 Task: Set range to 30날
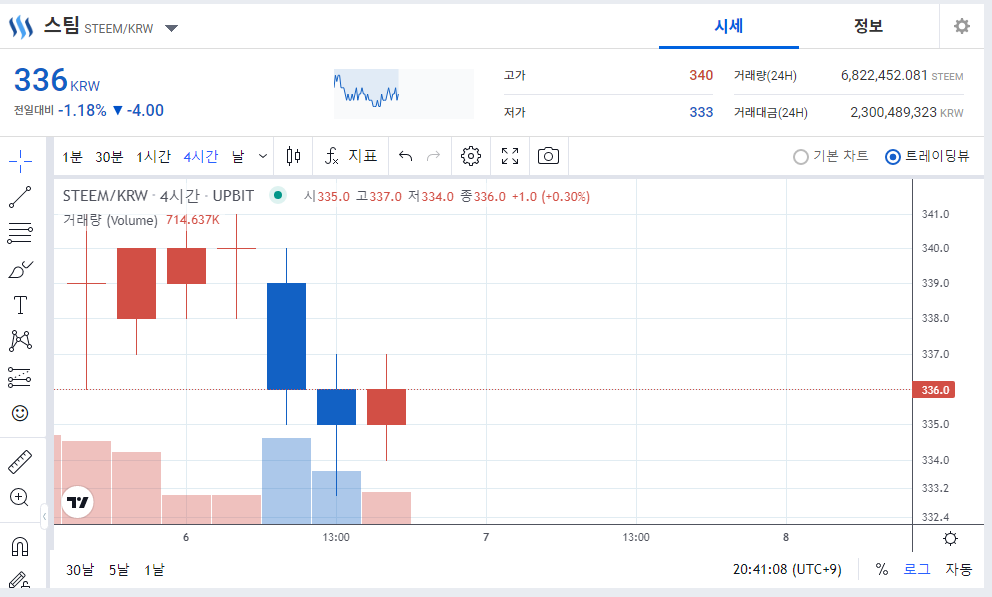click(80, 570)
